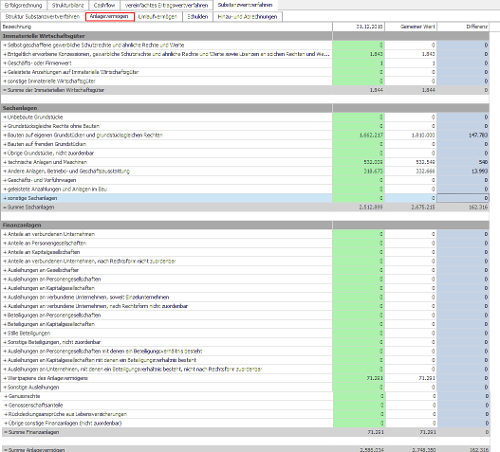Edit Gemeiner Wert for Geschäfts- oder Firmenwert
This screenshot has height=452, width=500.
pos(411,63)
